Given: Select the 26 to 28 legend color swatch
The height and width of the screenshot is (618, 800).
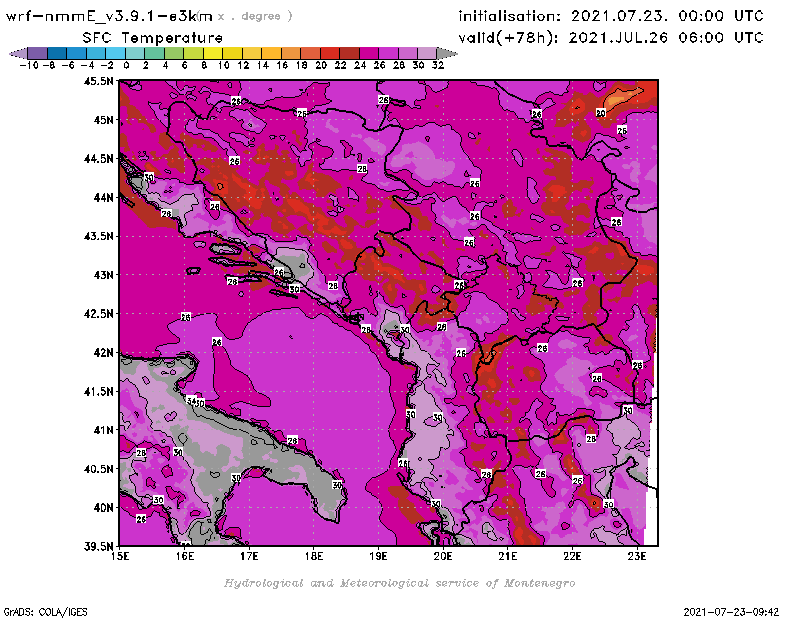Looking at the screenshot, I should [x=388, y=53].
